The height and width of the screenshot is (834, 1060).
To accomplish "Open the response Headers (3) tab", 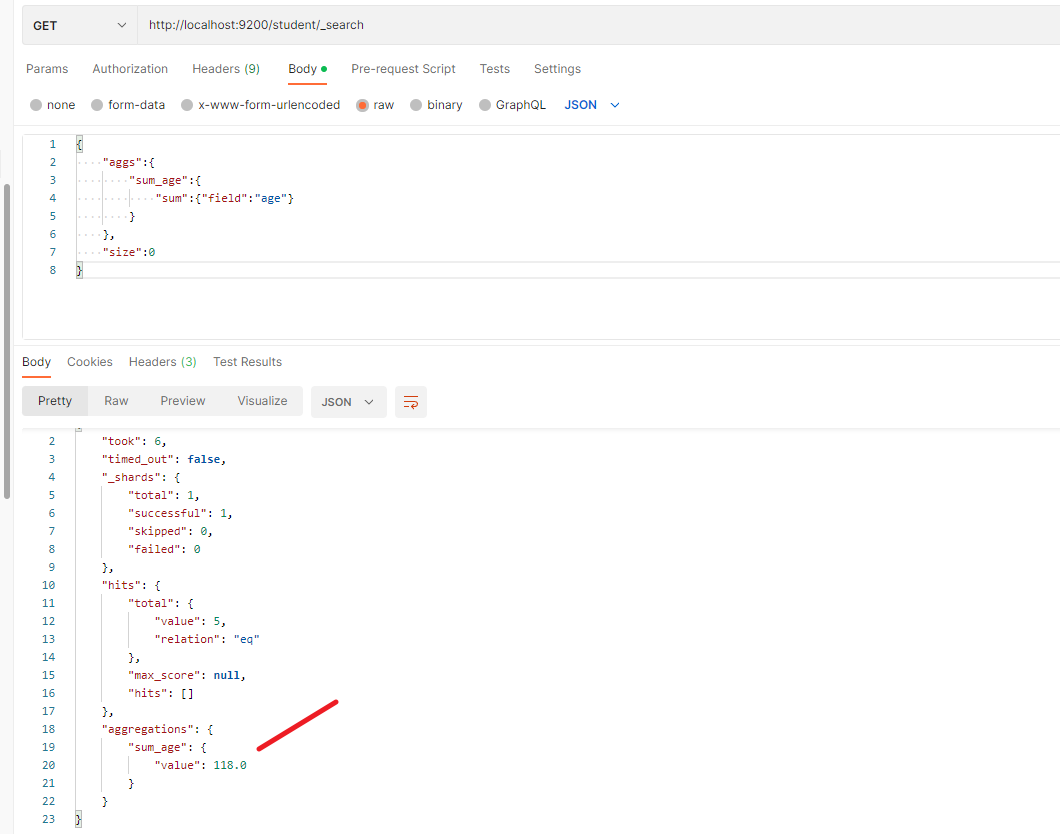I will pos(163,362).
